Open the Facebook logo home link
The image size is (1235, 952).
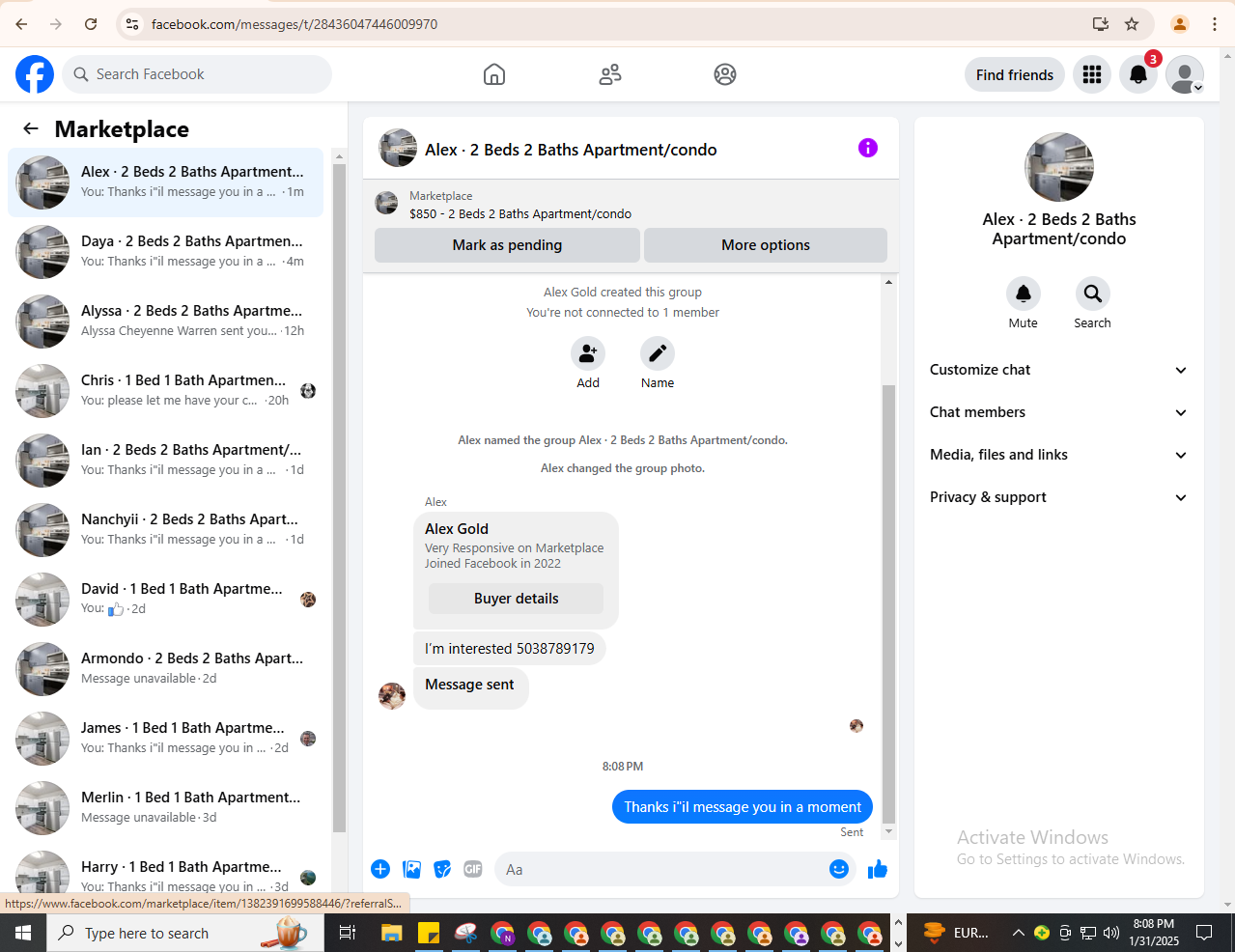(x=35, y=74)
